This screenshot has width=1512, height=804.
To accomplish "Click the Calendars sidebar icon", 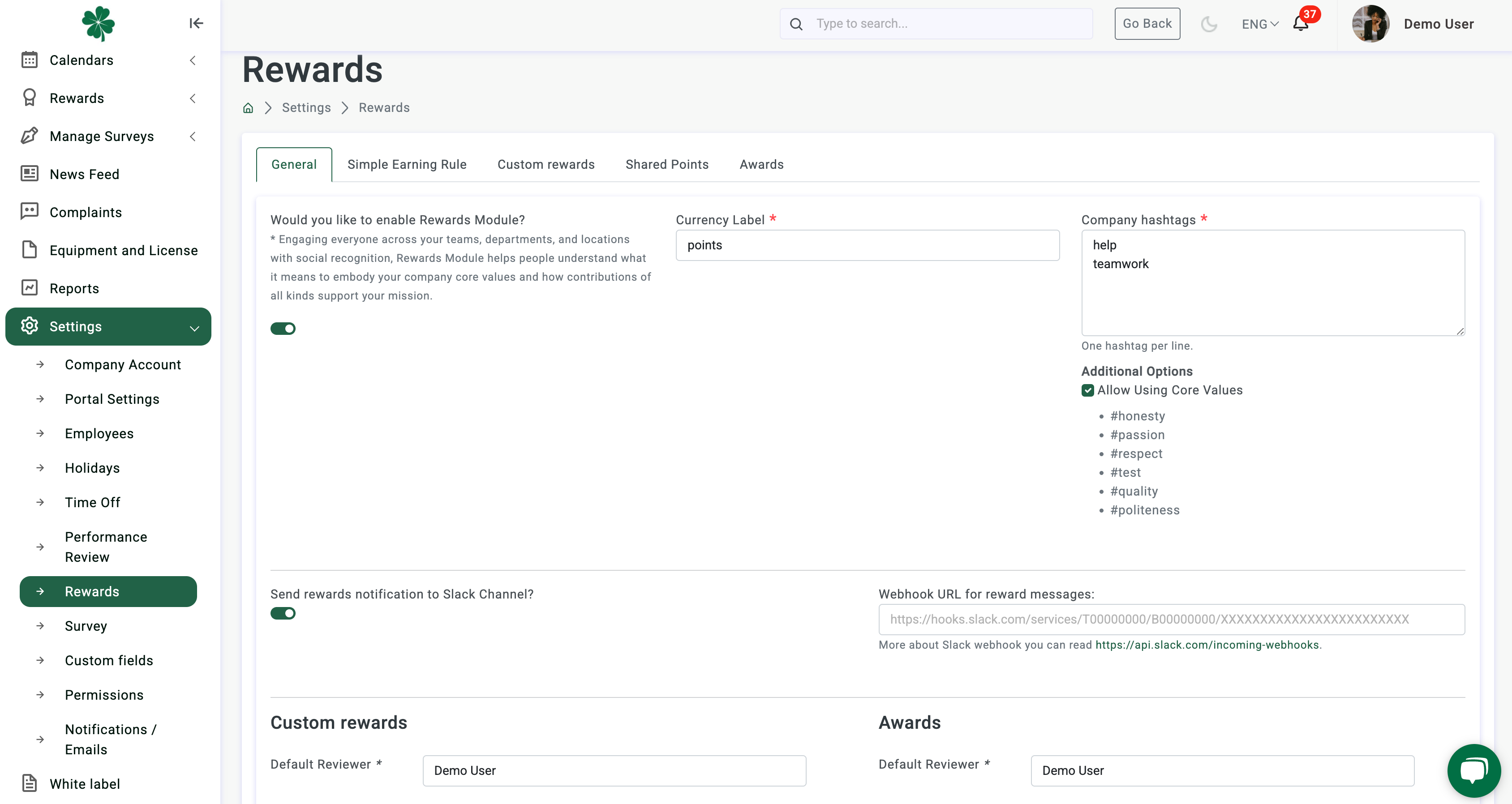I will [30, 60].
